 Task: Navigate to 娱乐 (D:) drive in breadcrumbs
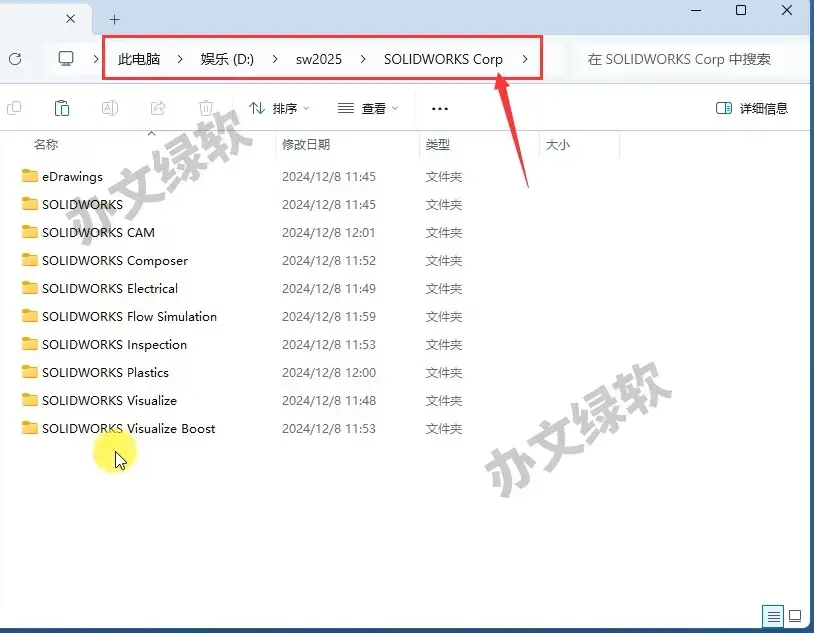pos(229,59)
